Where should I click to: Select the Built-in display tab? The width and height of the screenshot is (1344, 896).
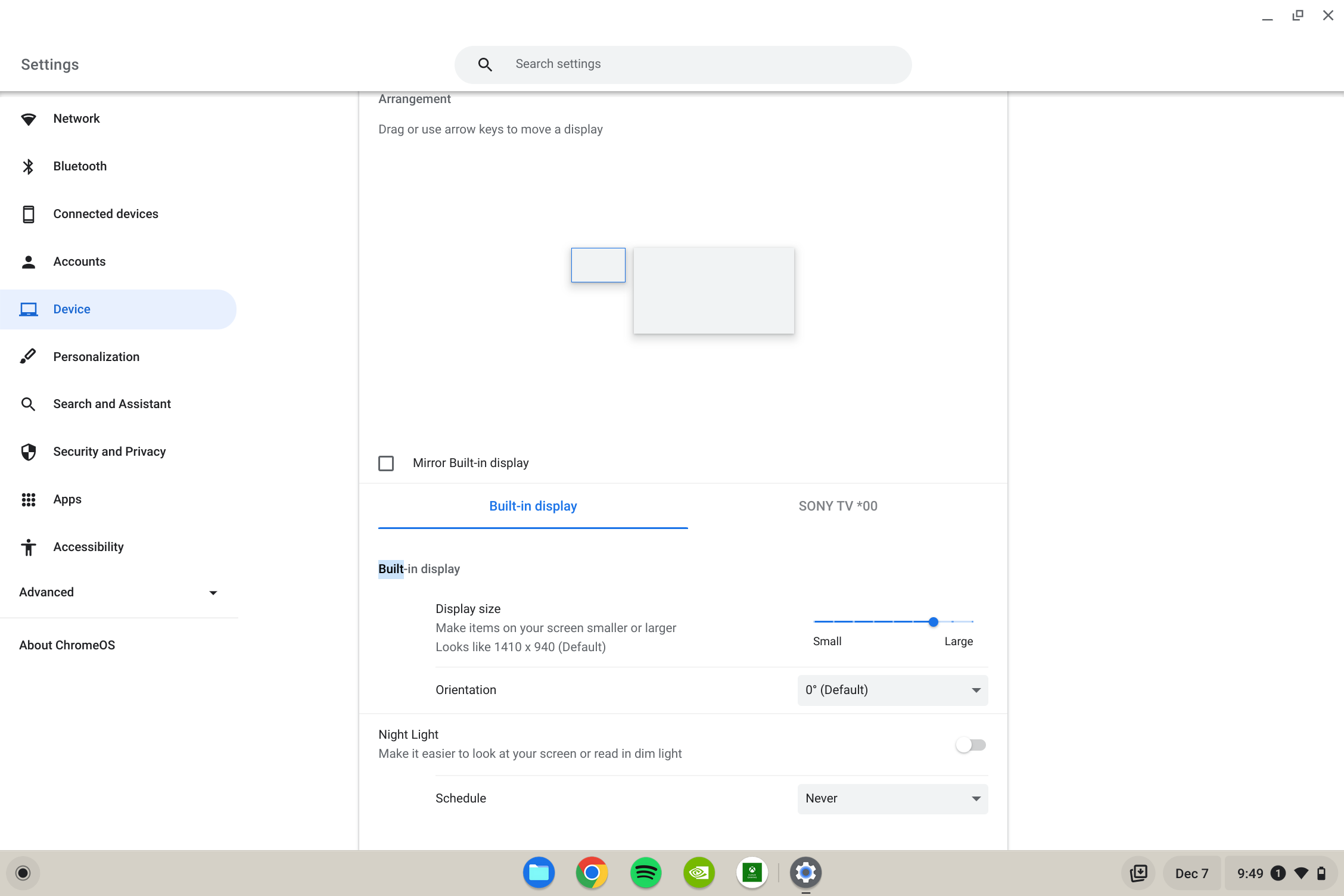[x=533, y=506]
